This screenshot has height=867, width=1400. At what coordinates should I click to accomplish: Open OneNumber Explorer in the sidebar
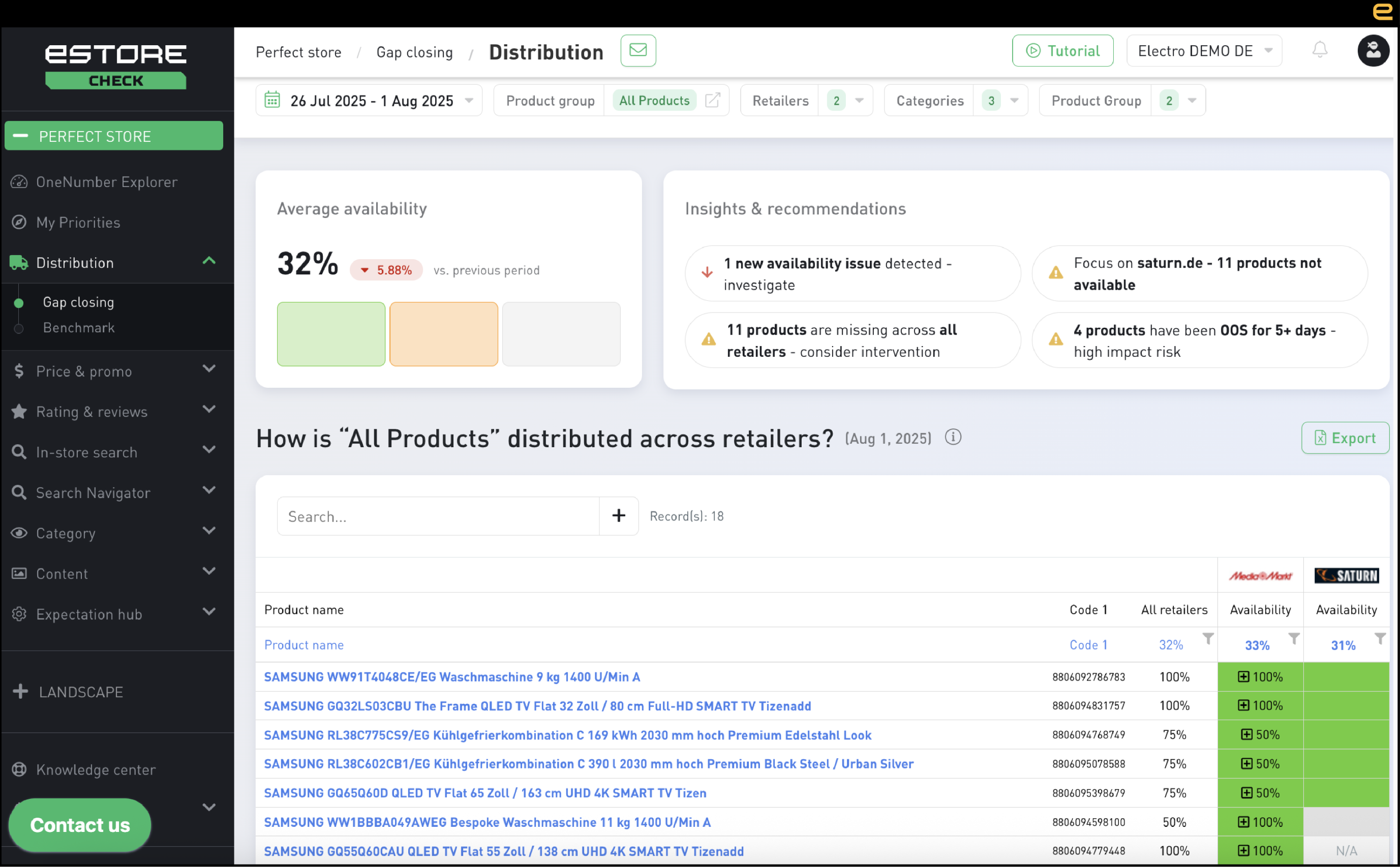click(106, 182)
